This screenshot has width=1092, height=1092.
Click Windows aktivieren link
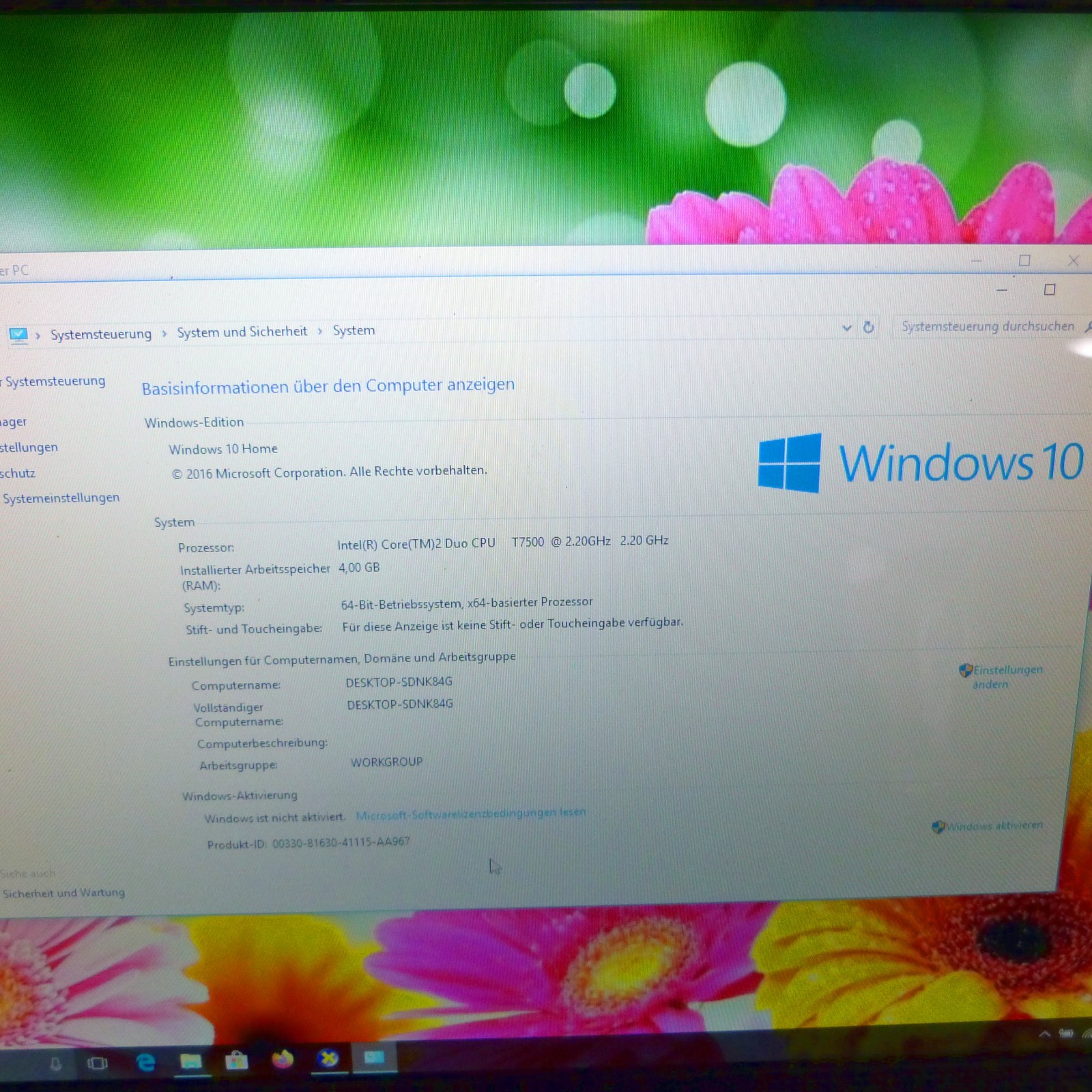tap(994, 826)
